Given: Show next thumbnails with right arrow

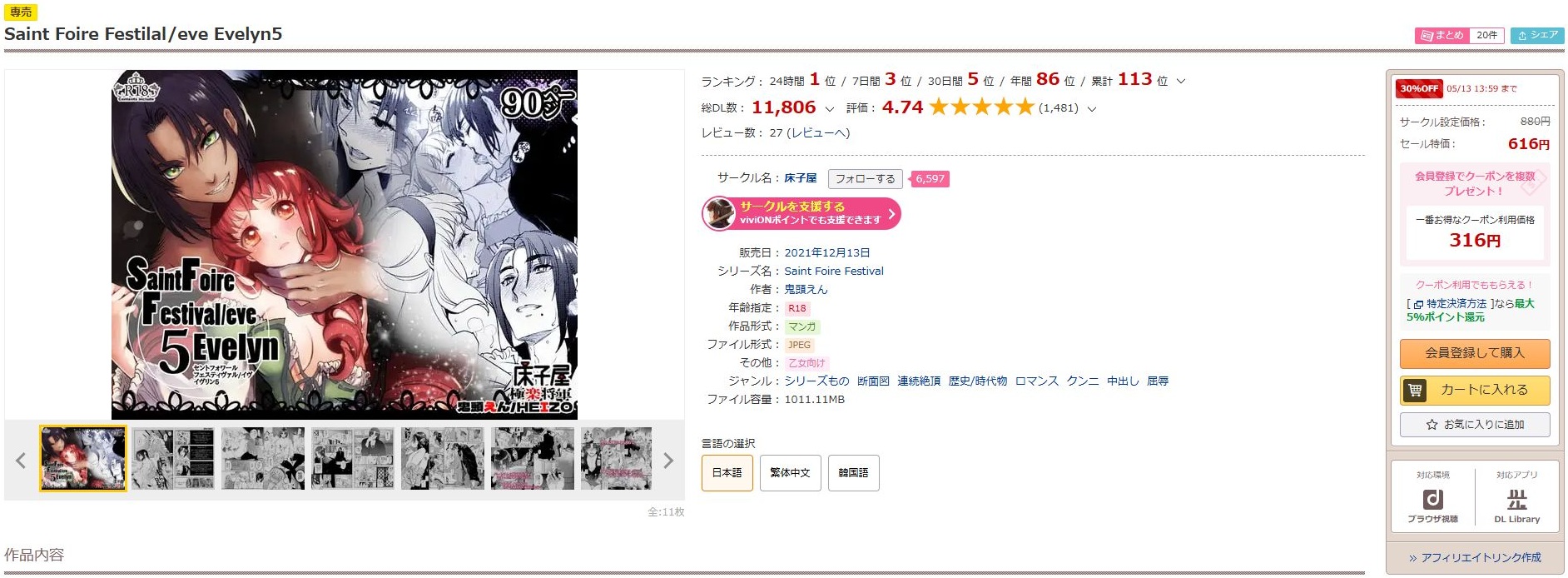Looking at the screenshot, I should [667, 461].
